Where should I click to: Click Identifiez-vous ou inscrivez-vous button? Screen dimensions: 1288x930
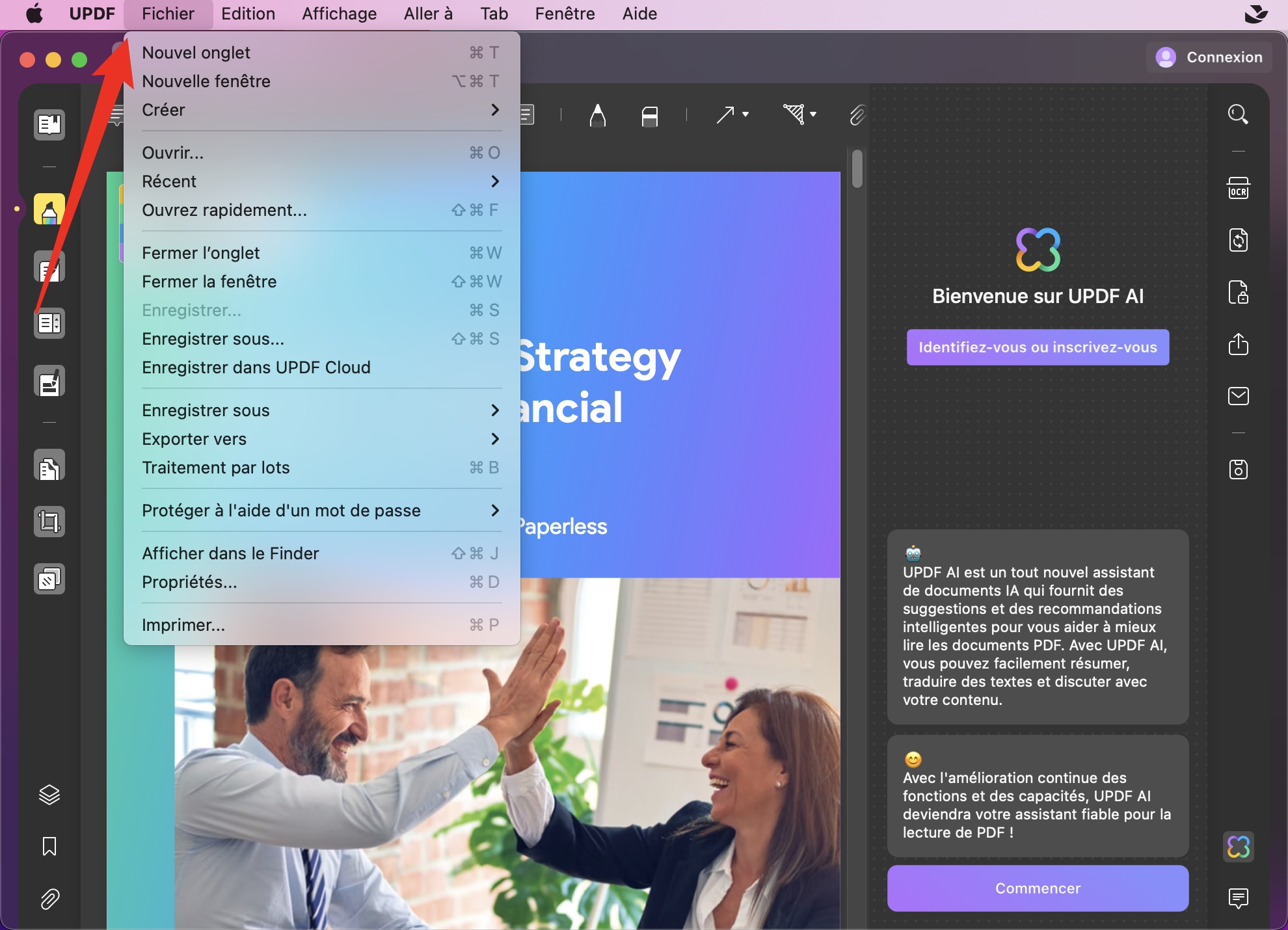[x=1038, y=347]
